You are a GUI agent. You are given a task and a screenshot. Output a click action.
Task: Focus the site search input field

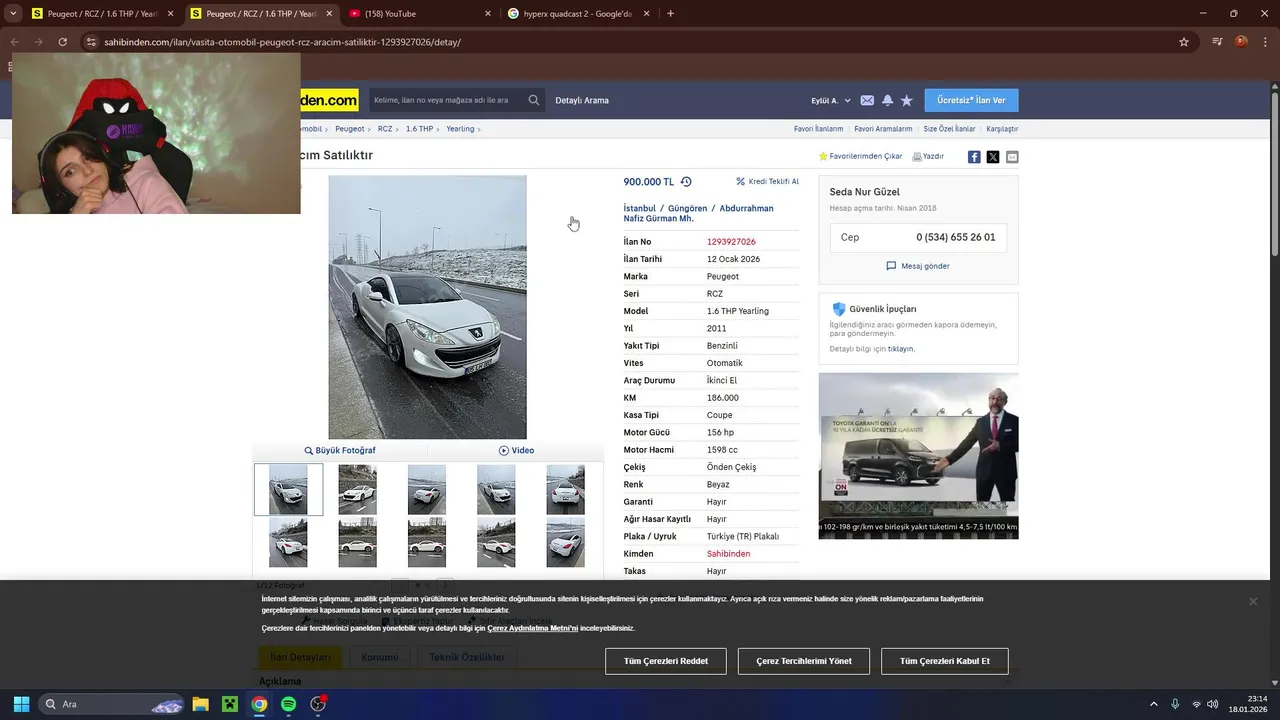[x=448, y=100]
